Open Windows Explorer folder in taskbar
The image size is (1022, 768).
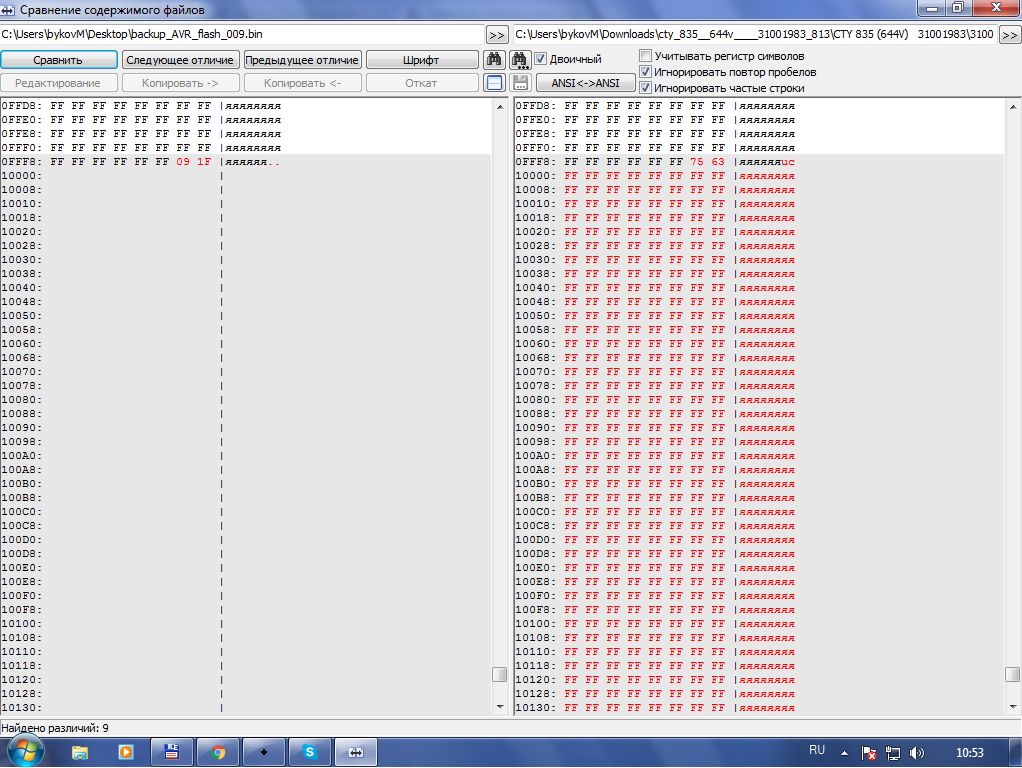click(x=80, y=751)
